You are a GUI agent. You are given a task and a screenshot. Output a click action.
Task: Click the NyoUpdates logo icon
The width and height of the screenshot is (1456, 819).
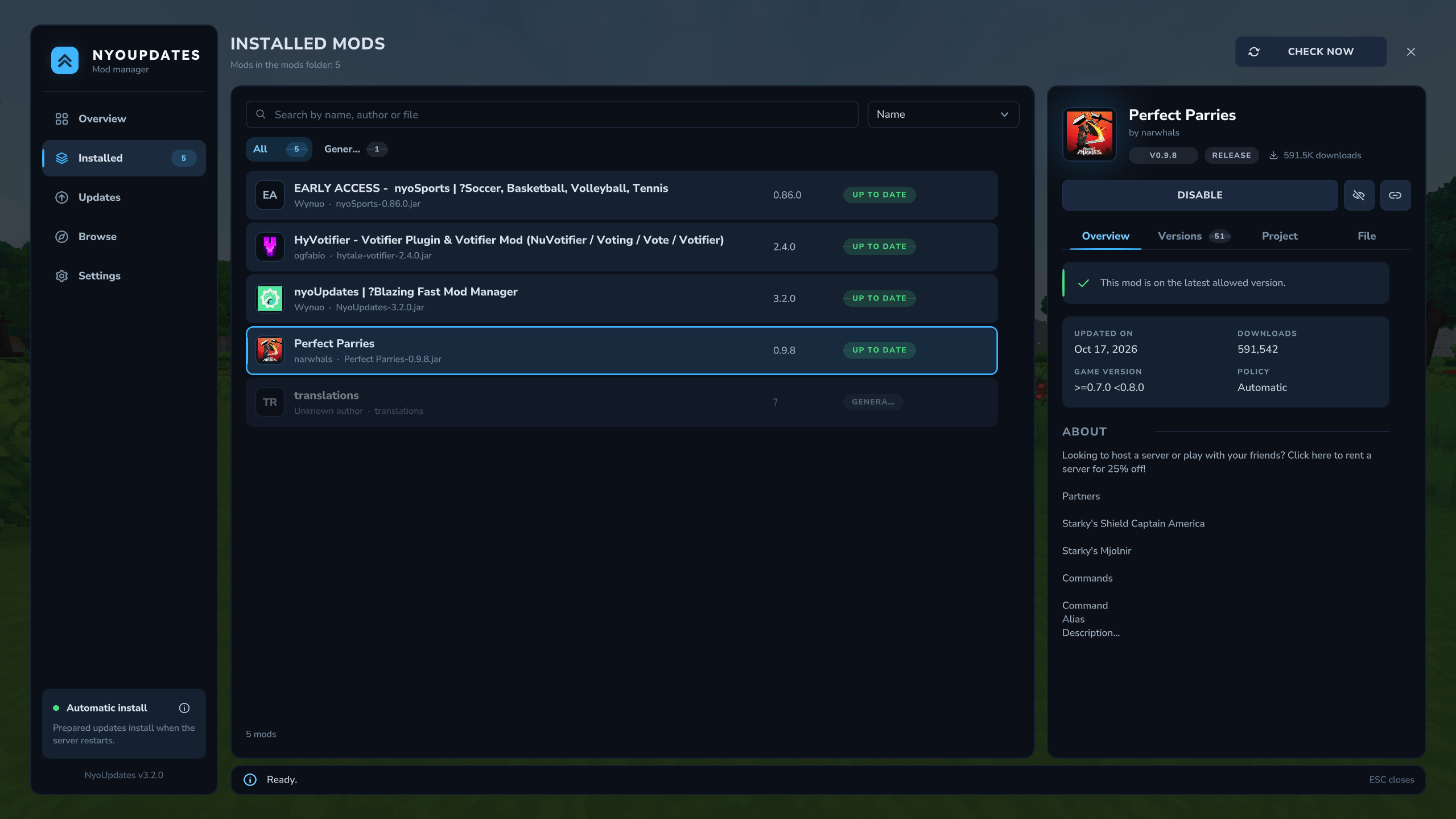[x=65, y=60]
